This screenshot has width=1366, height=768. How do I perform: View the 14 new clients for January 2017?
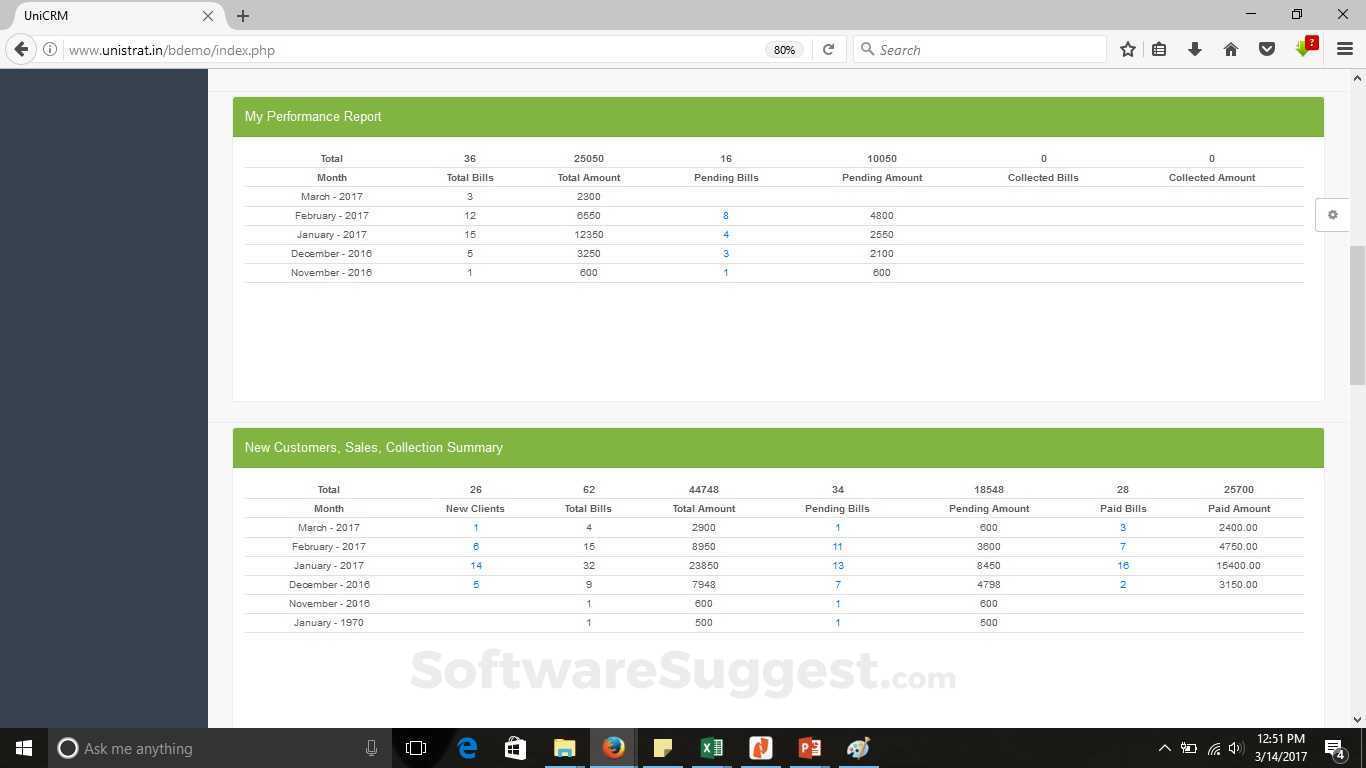click(475, 565)
